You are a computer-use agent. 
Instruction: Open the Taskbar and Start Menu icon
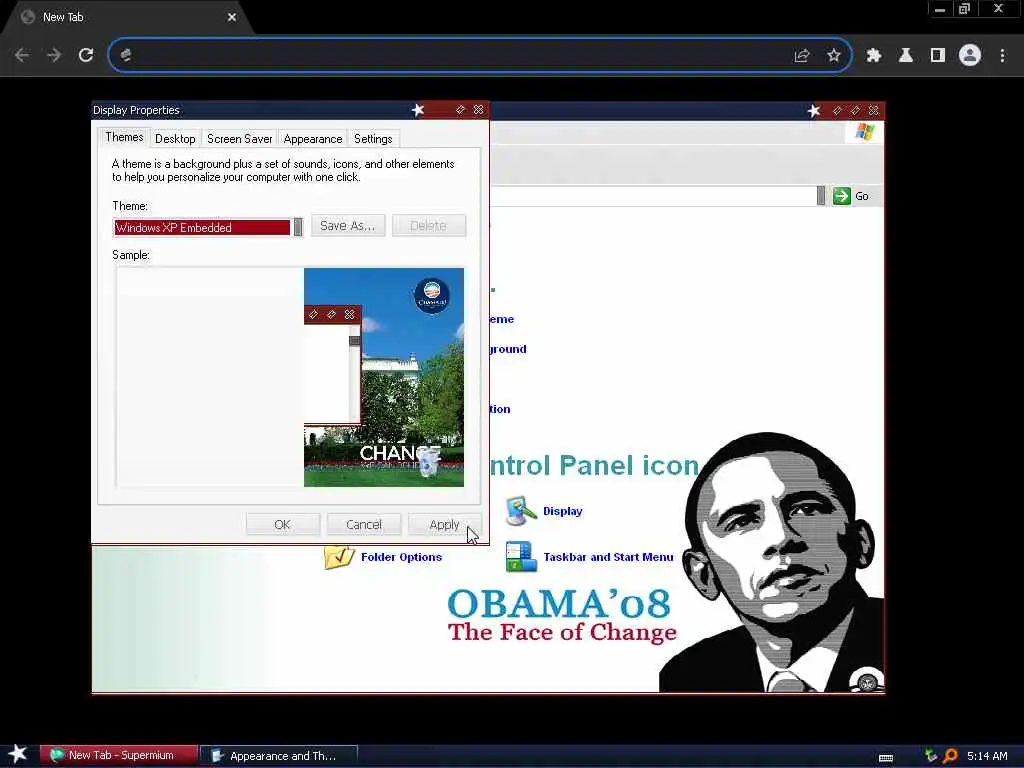pos(521,557)
